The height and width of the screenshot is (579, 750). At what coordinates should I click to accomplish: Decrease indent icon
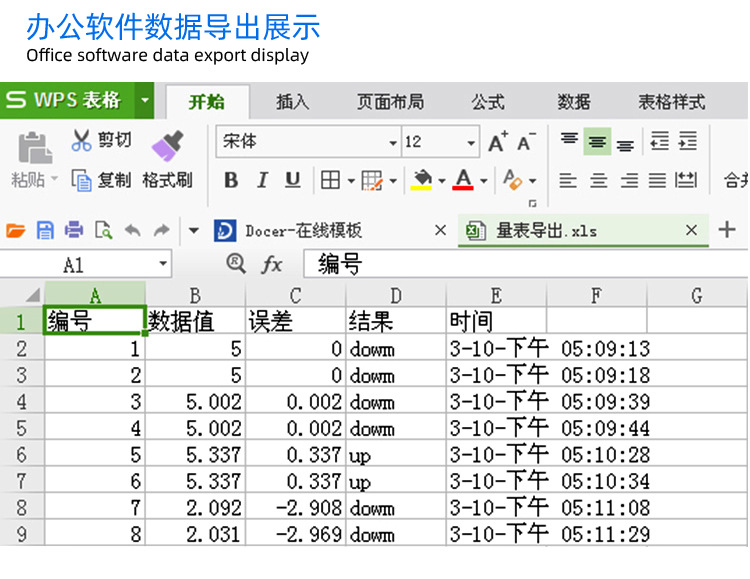(660, 141)
